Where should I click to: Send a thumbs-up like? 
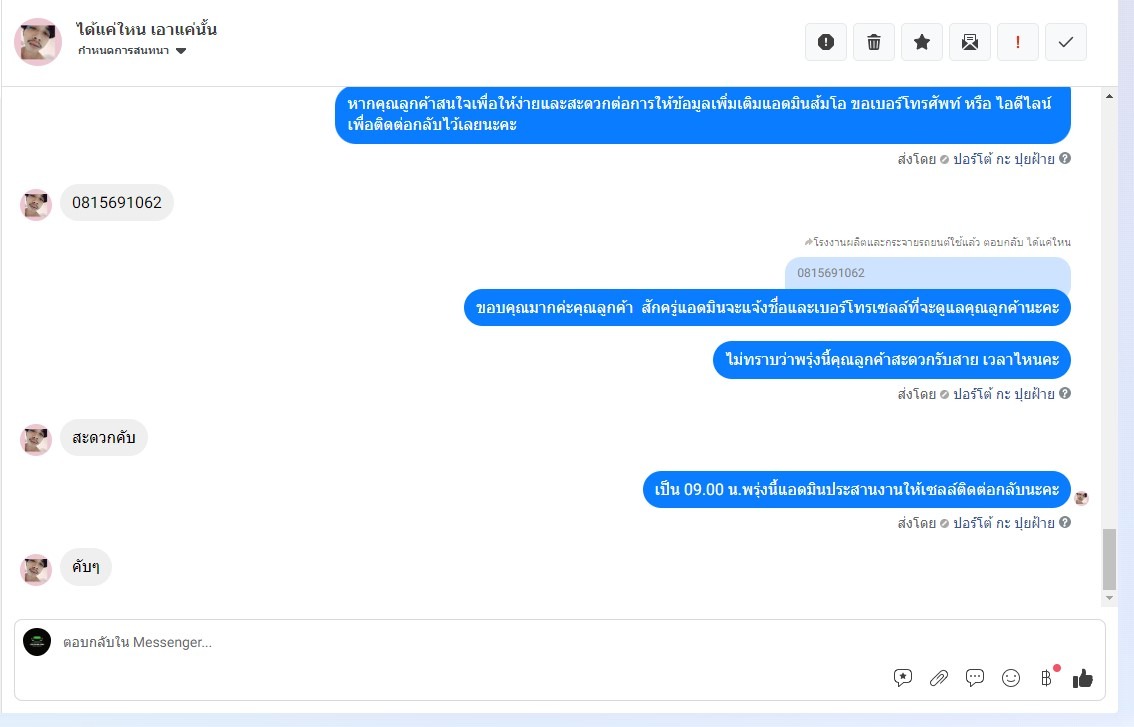tap(1083, 678)
